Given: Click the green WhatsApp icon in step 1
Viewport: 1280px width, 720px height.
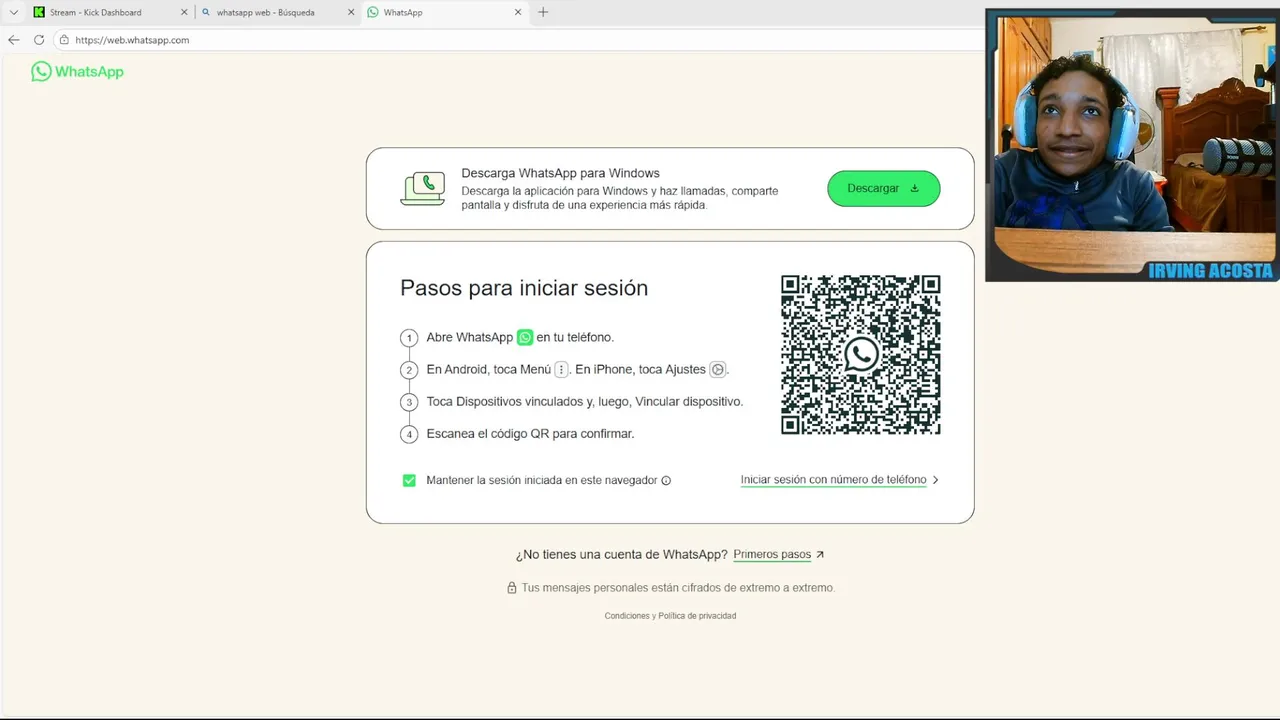Looking at the screenshot, I should [x=525, y=337].
